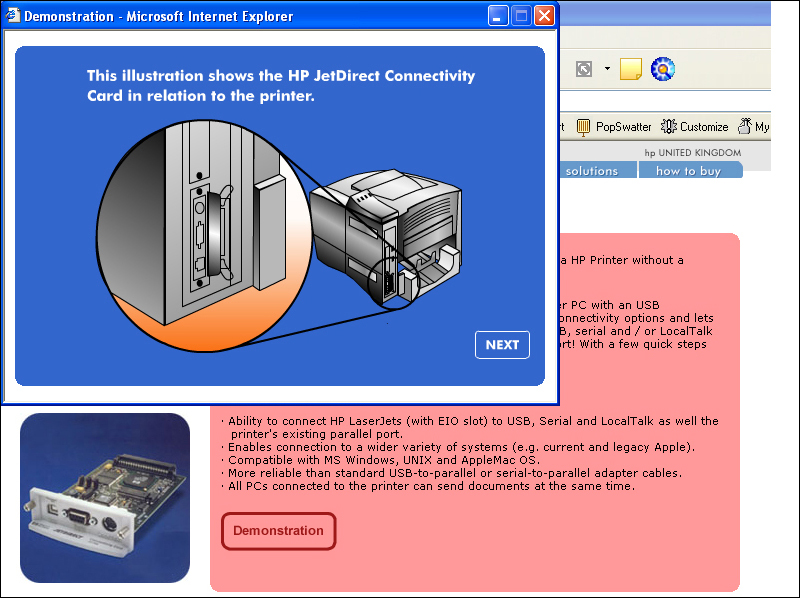
Task: Click the My button hand icon
Action: click(745, 127)
